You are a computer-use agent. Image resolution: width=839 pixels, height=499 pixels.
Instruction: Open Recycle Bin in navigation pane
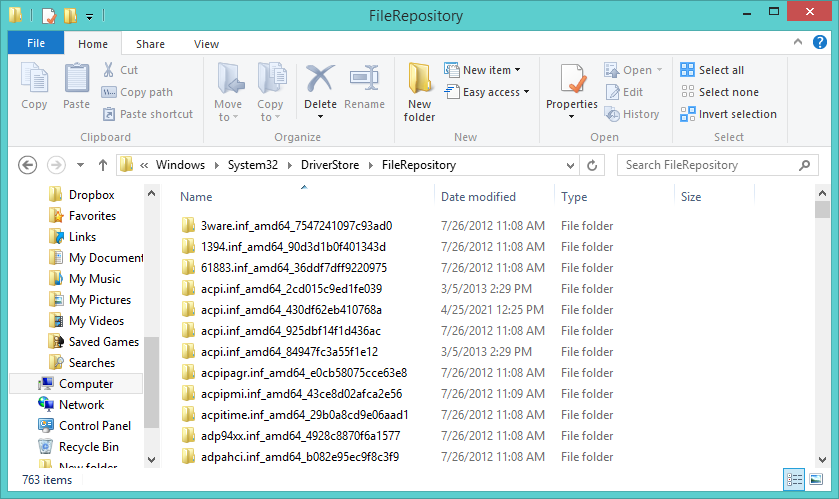click(79, 447)
